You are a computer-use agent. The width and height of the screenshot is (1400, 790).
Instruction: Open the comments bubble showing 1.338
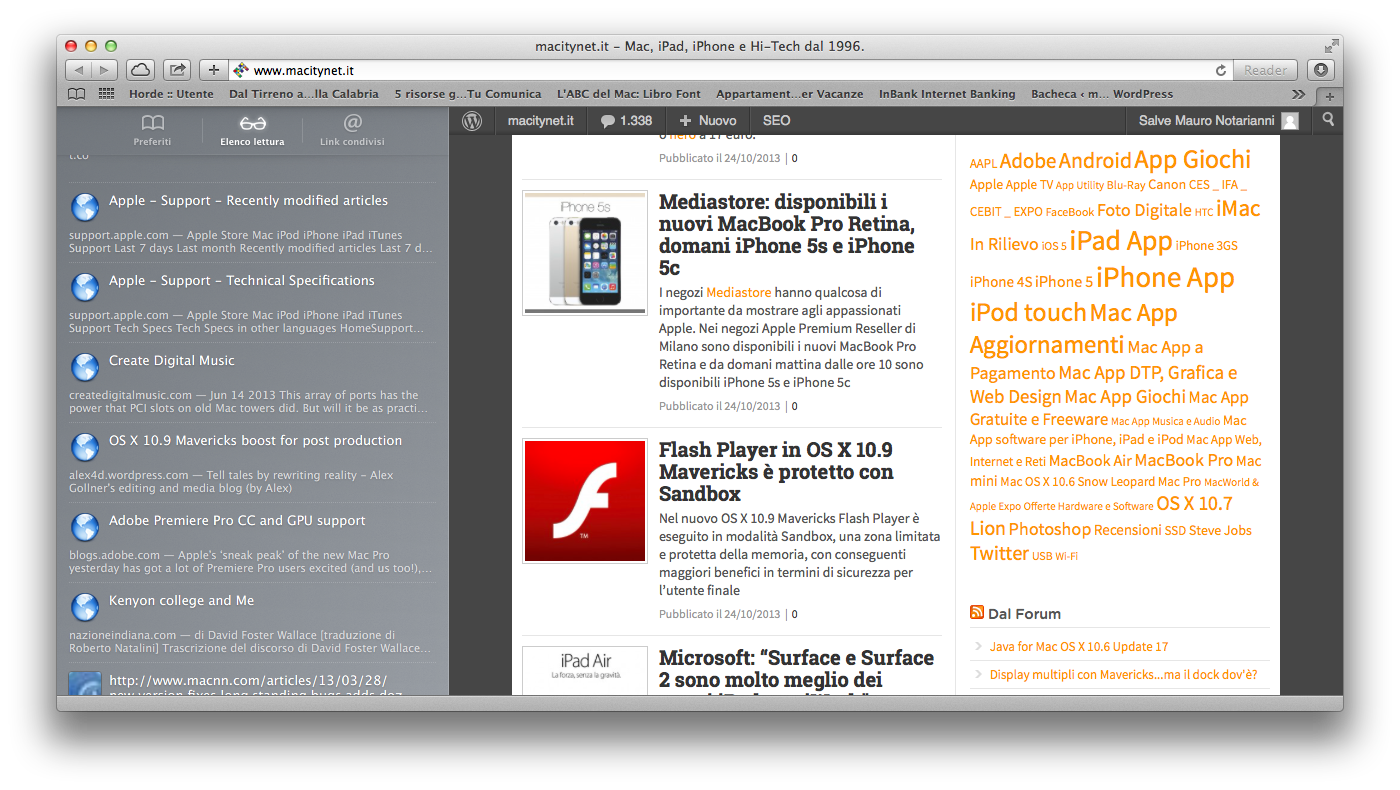pos(626,121)
